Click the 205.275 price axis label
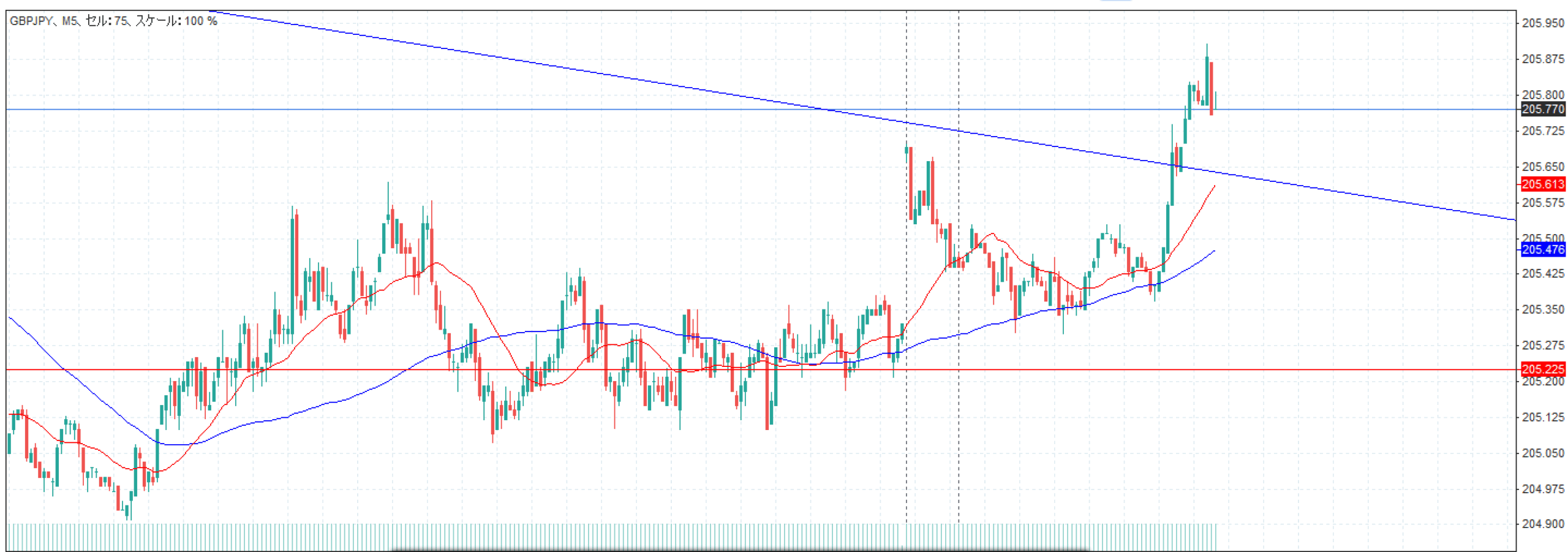1568x552 pixels. [x=1542, y=345]
